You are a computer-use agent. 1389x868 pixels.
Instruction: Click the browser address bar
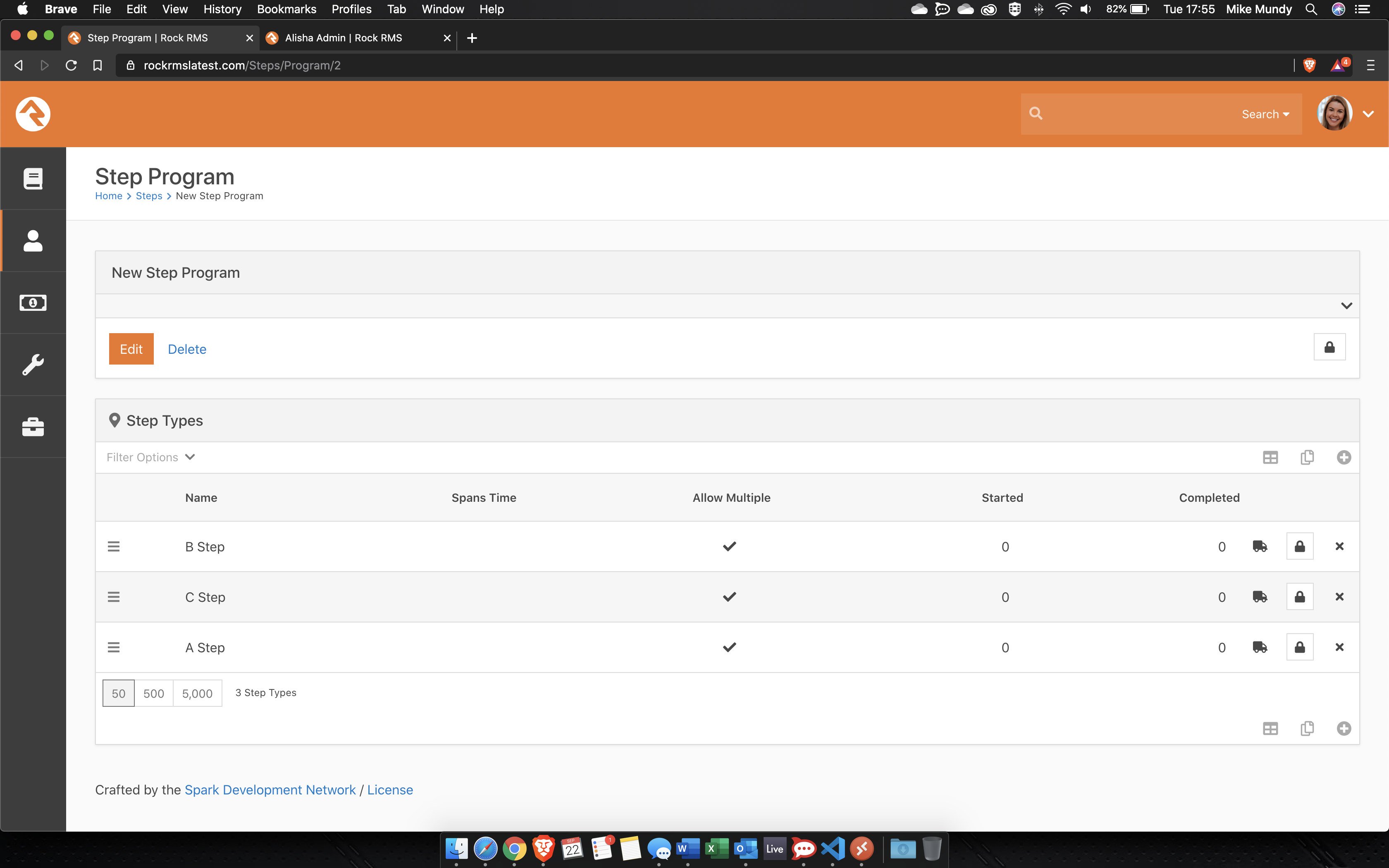point(706,65)
